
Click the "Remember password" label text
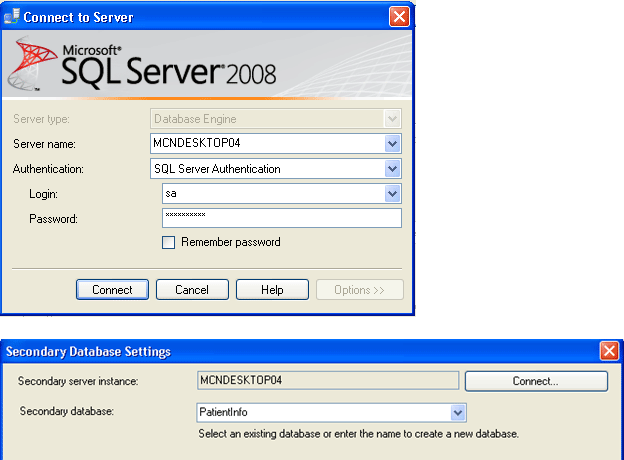[x=231, y=242]
